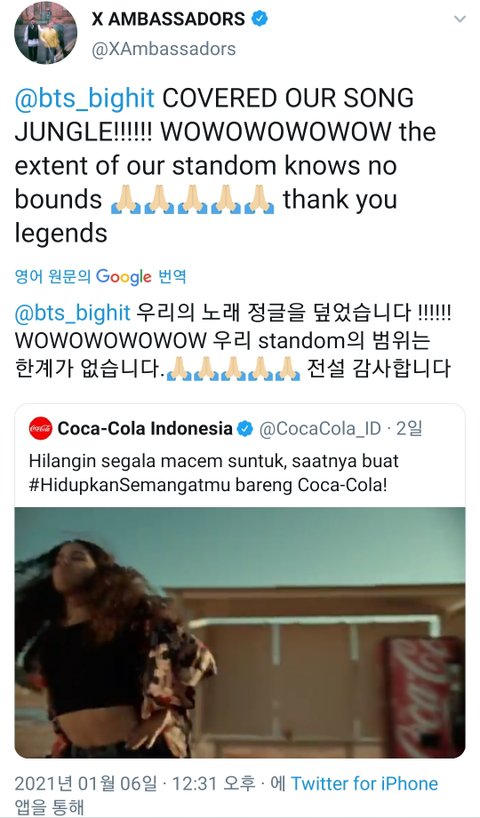Open @bts_bighit mention in translated text
Image resolution: width=480 pixels, height=818 pixels.
click(73, 313)
